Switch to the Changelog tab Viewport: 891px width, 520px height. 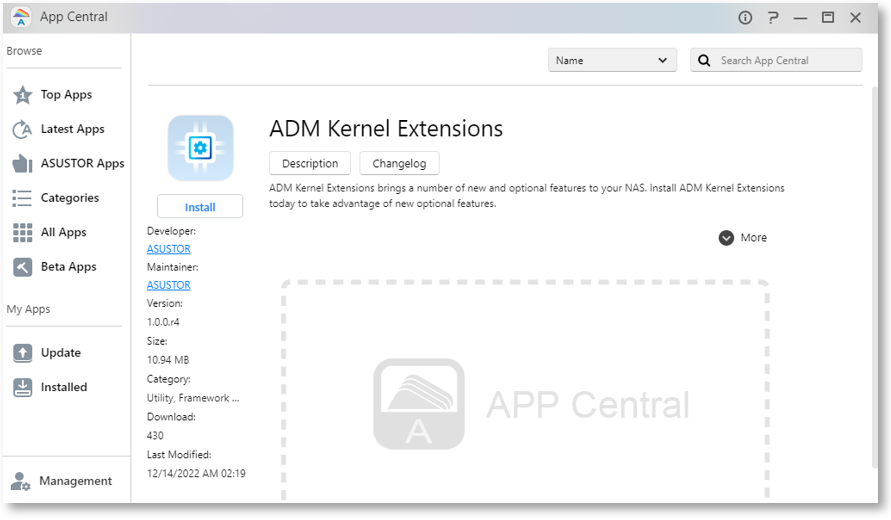tap(399, 164)
